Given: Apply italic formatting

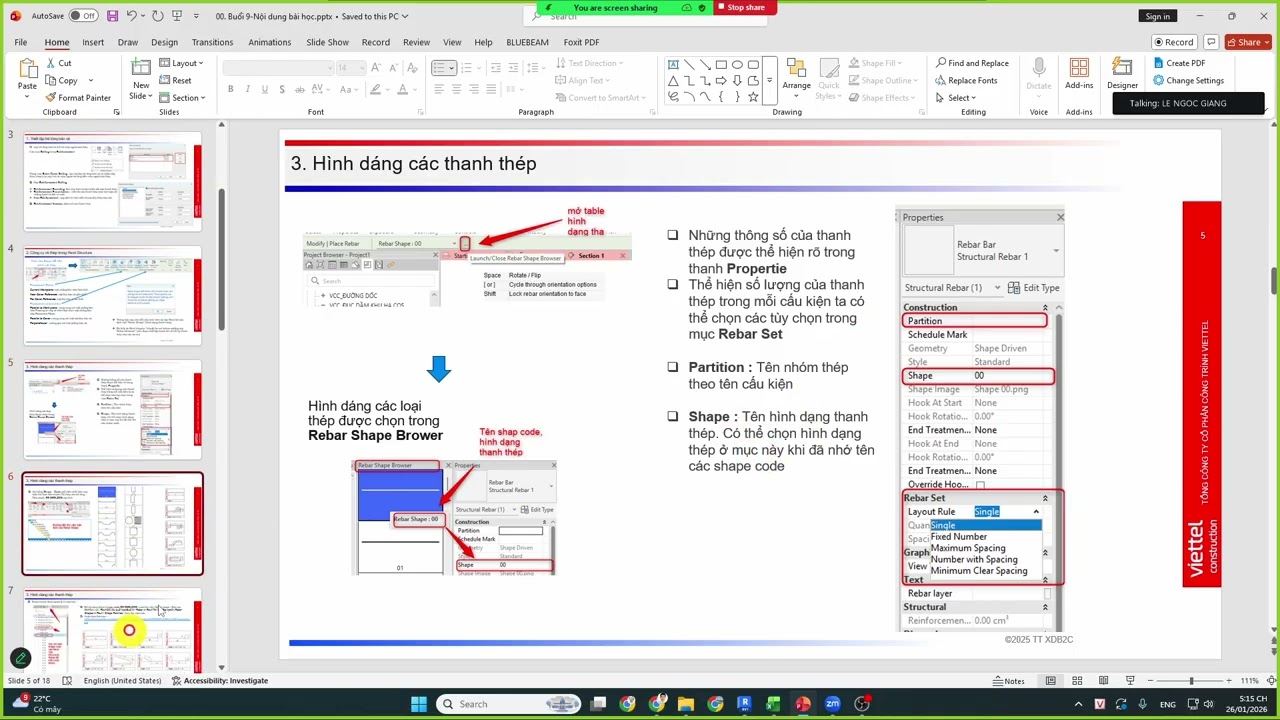Looking at the screenshot, I should tap(247, 89).
